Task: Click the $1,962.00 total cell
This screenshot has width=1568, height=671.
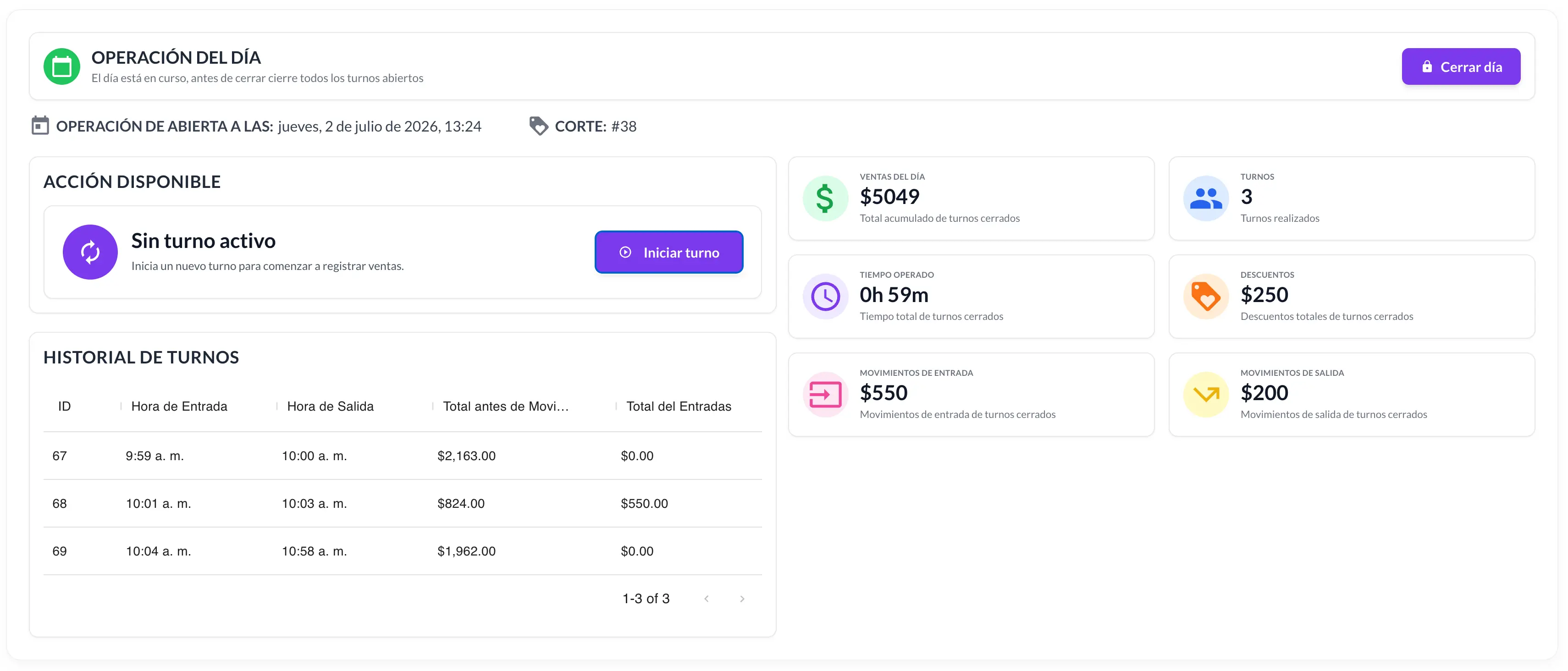Action: (466, 551)
